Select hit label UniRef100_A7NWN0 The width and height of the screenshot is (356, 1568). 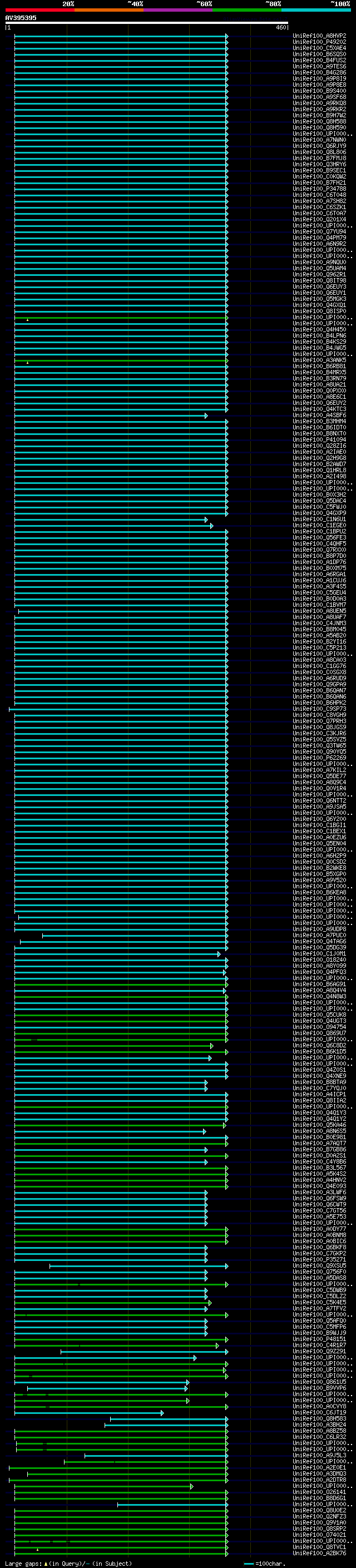coord(319,140)
